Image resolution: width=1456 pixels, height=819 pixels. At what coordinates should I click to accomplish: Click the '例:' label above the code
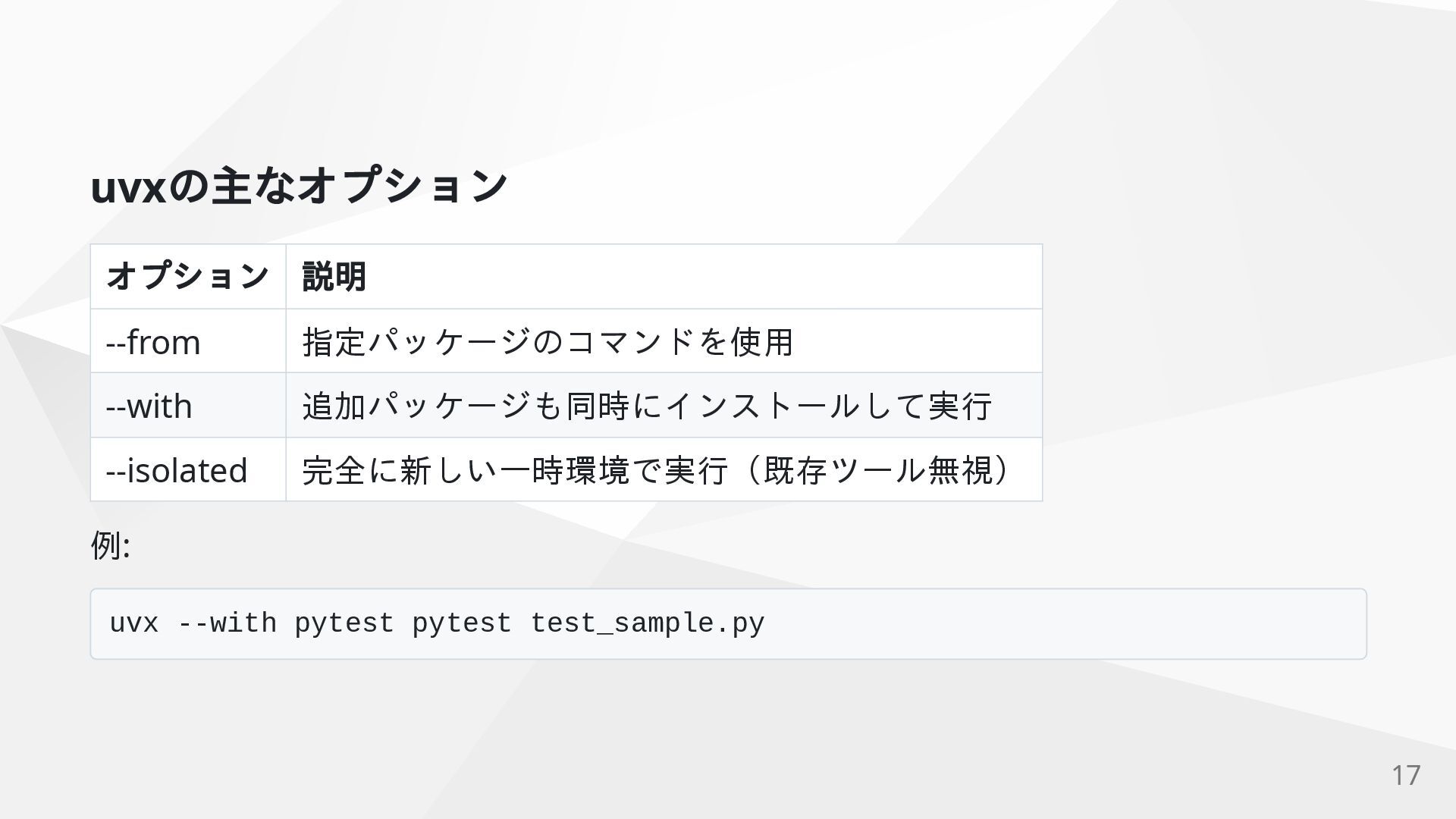click(111, 544)
